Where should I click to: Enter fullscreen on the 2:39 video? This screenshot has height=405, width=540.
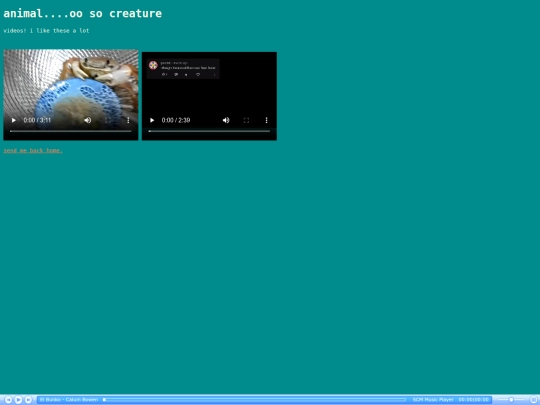coord(246,120)
